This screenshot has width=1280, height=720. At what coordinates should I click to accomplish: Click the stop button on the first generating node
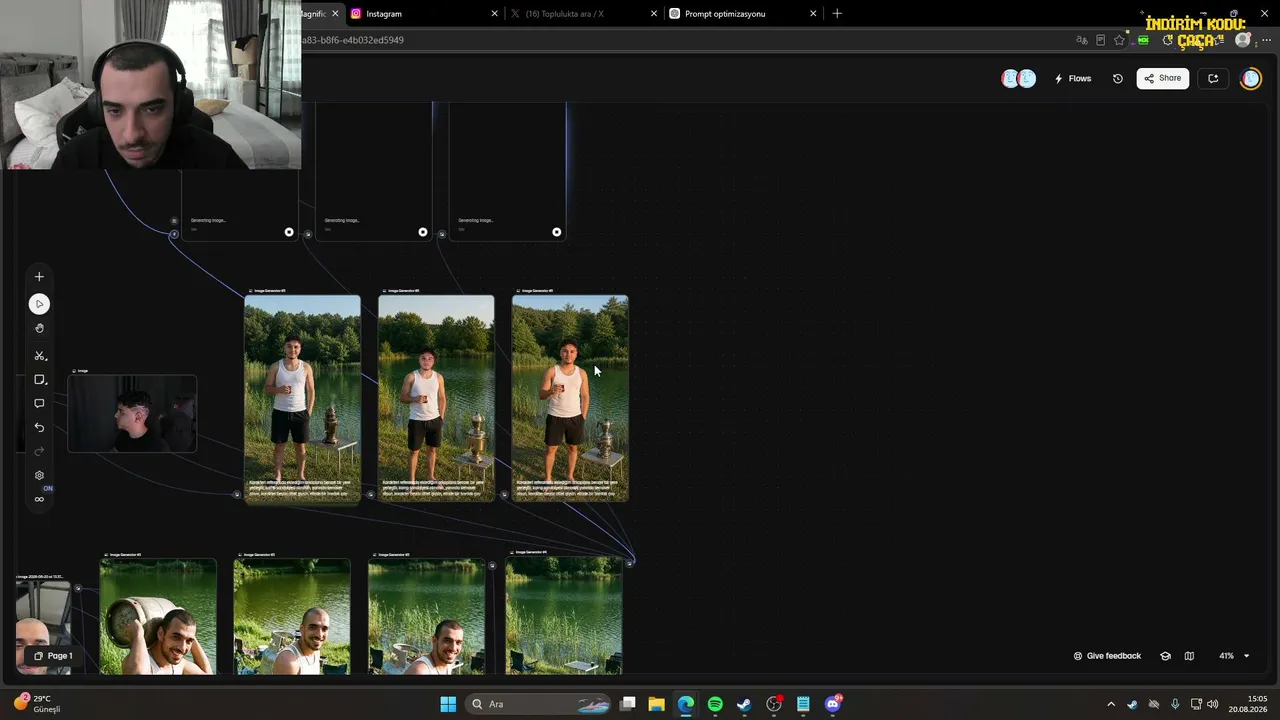tap(289, 232)
